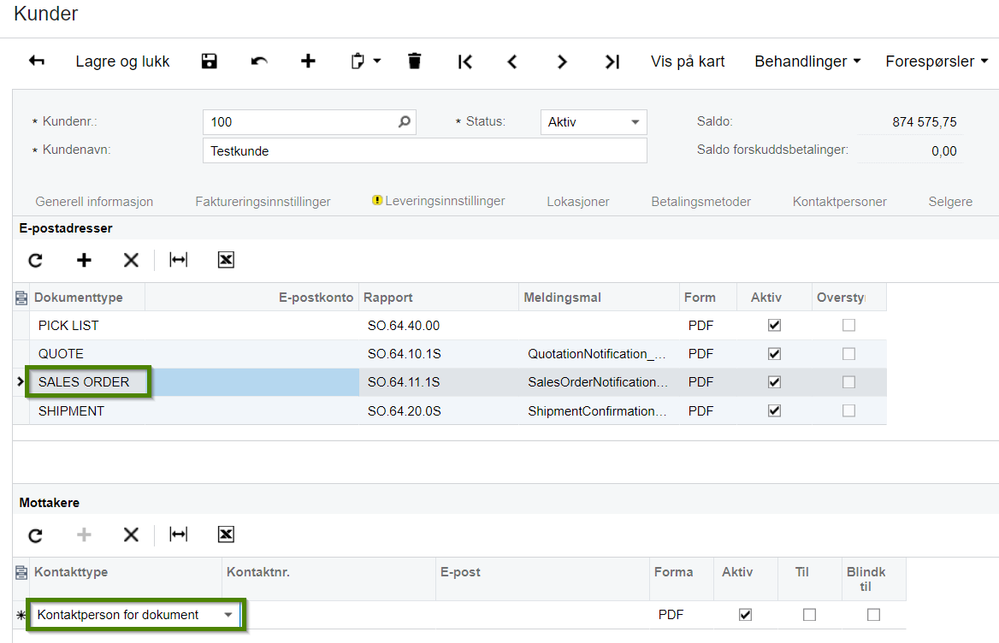Fit columns in E-postadresser grid
Image resolution: width=999 pixels, height=643 pixels.
click(178, 260)
